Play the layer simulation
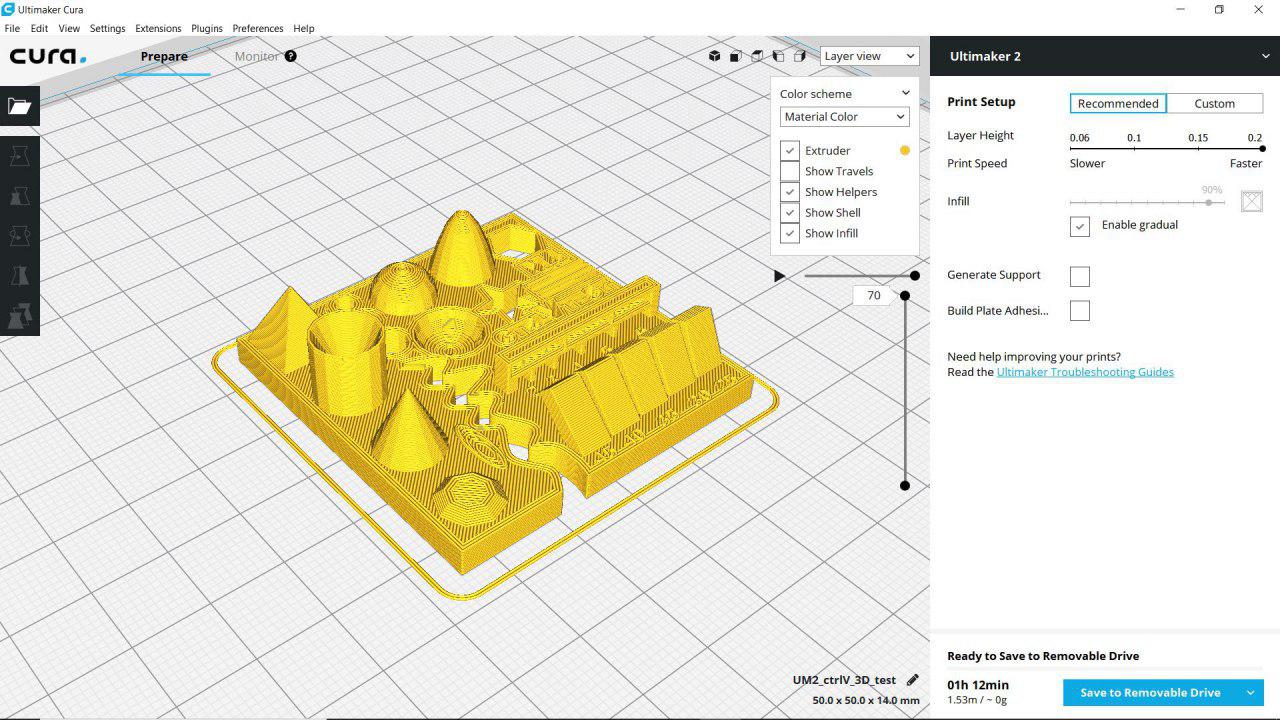The height and width of the screenshot is (720, 1280). [780, 275]
